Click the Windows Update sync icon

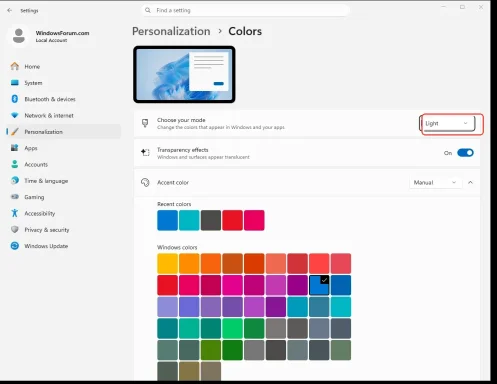(15, 246)
